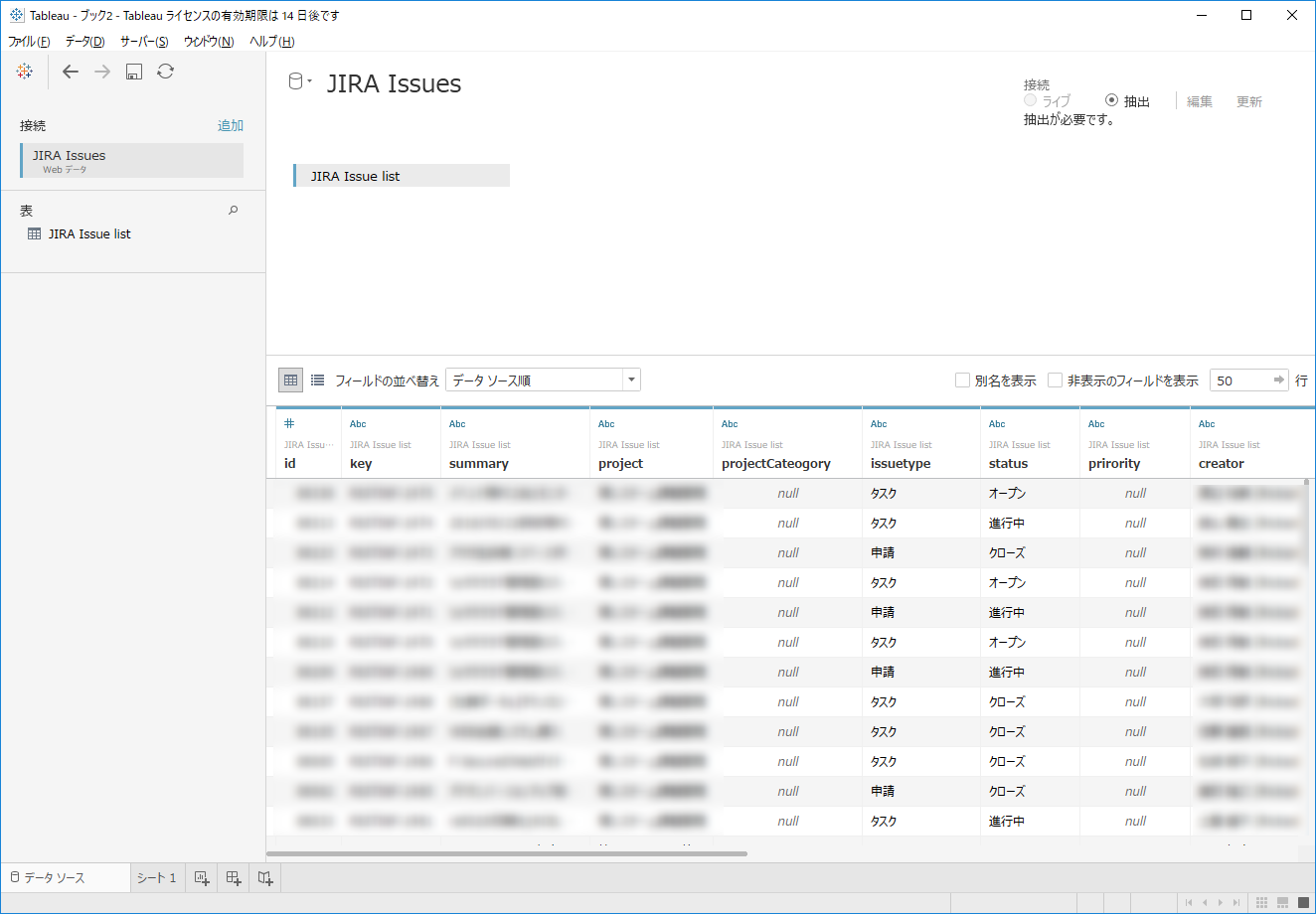The height and width of the screenshot is (914, 1316).
Task: Click Abc type icon on issuetype column
Action: pyautogui.click(x=879, y=424)
